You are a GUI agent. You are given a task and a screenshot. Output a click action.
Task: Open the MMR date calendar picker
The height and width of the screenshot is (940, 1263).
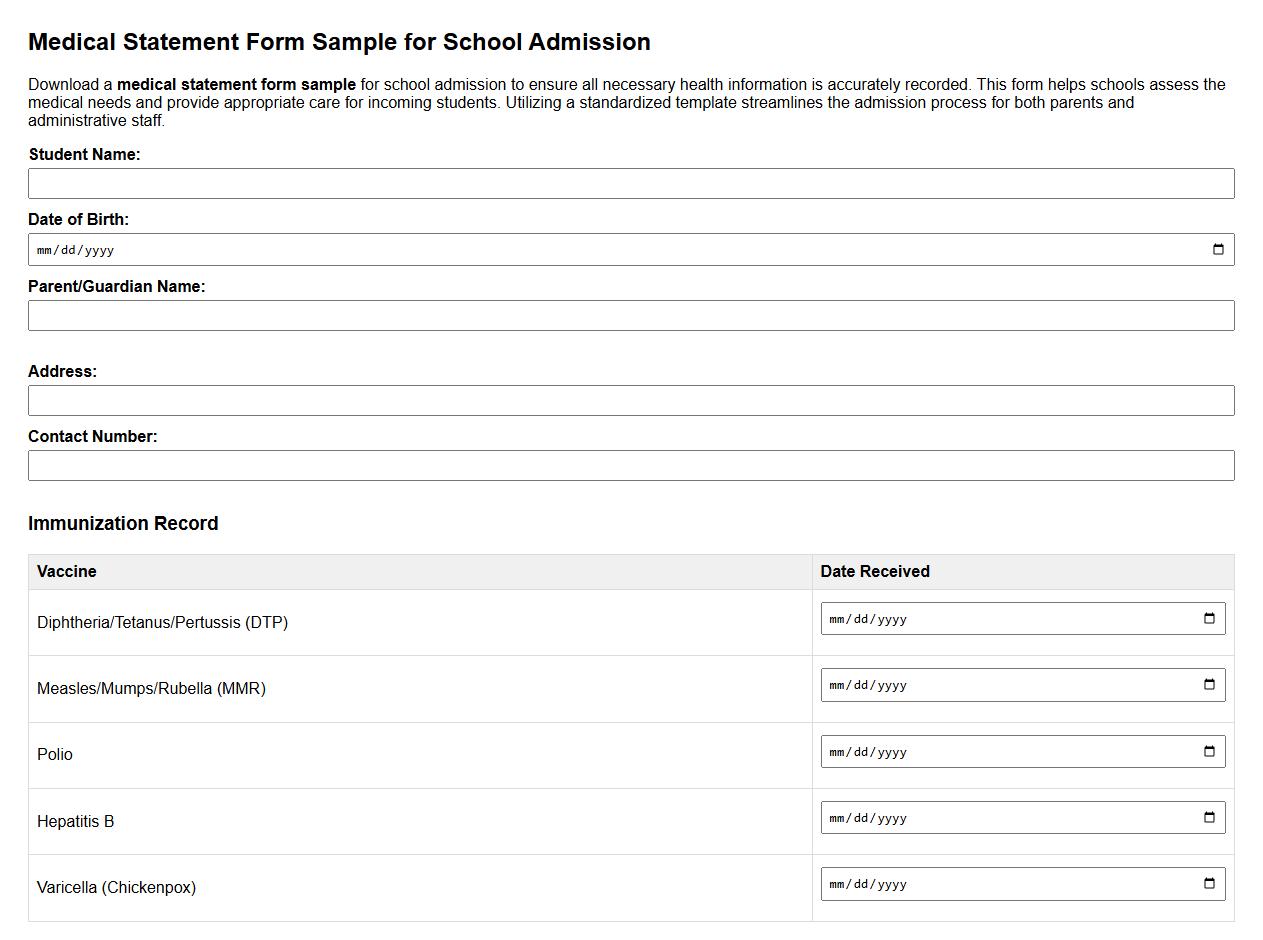[1209, 684]
